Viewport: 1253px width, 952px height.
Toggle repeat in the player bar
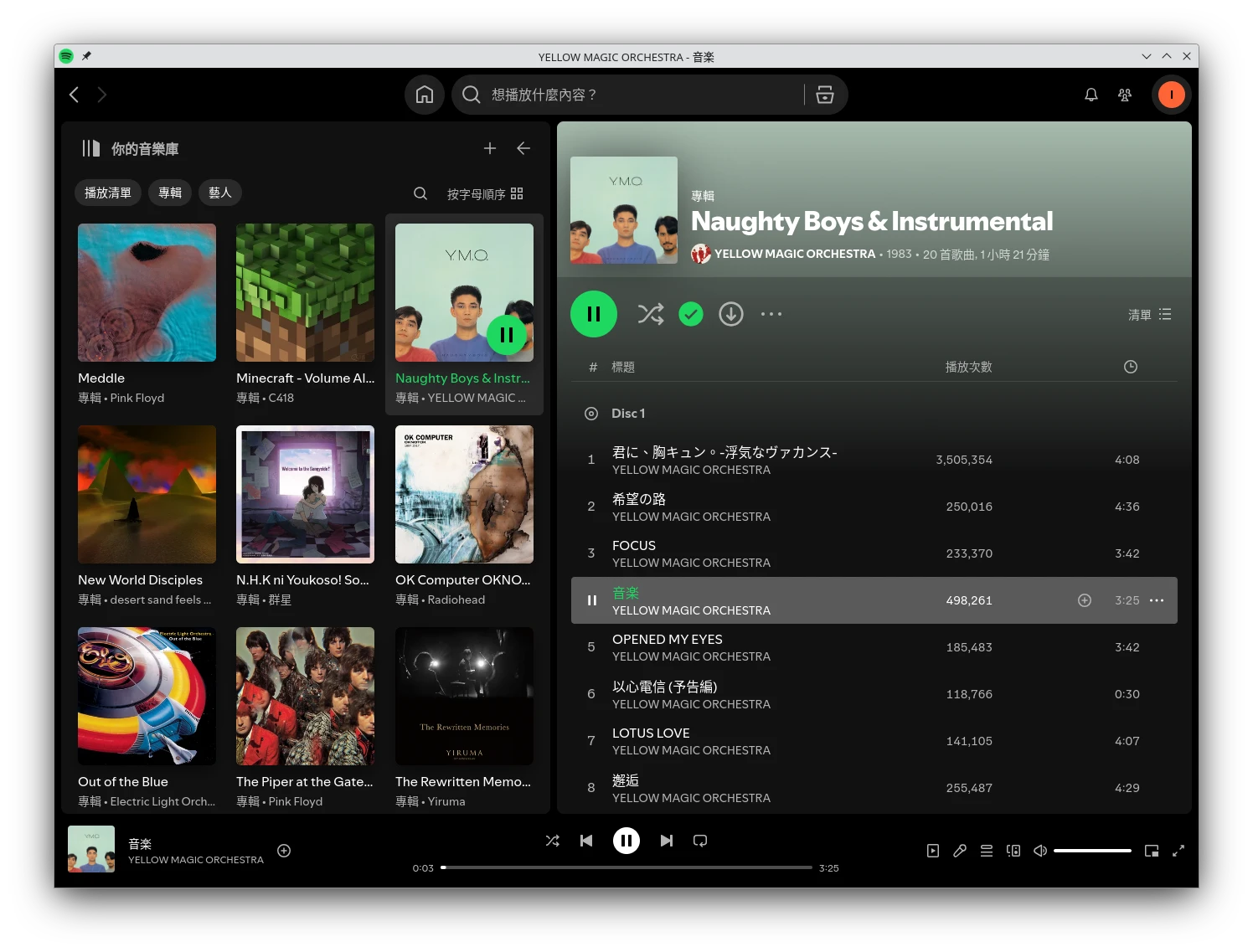(x=700, y=841)
